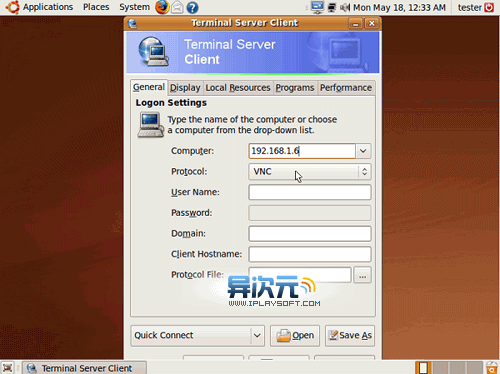Click the Protocol File input field
Viewport: 500px width, 374px height.
(x=300, y=275)
